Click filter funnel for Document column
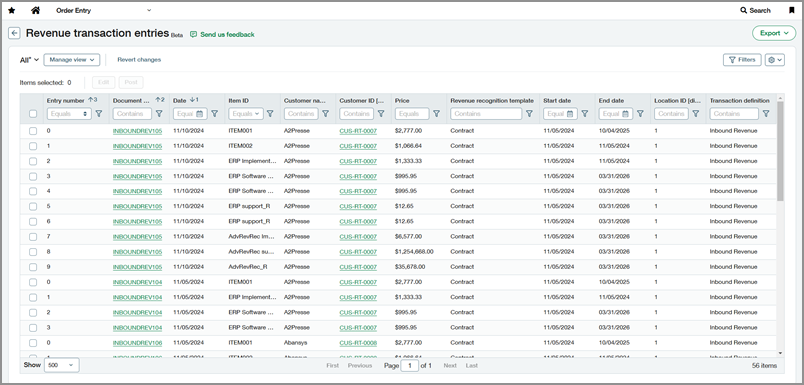The height and width of the screenshot is (385, 804). (159, 114)
